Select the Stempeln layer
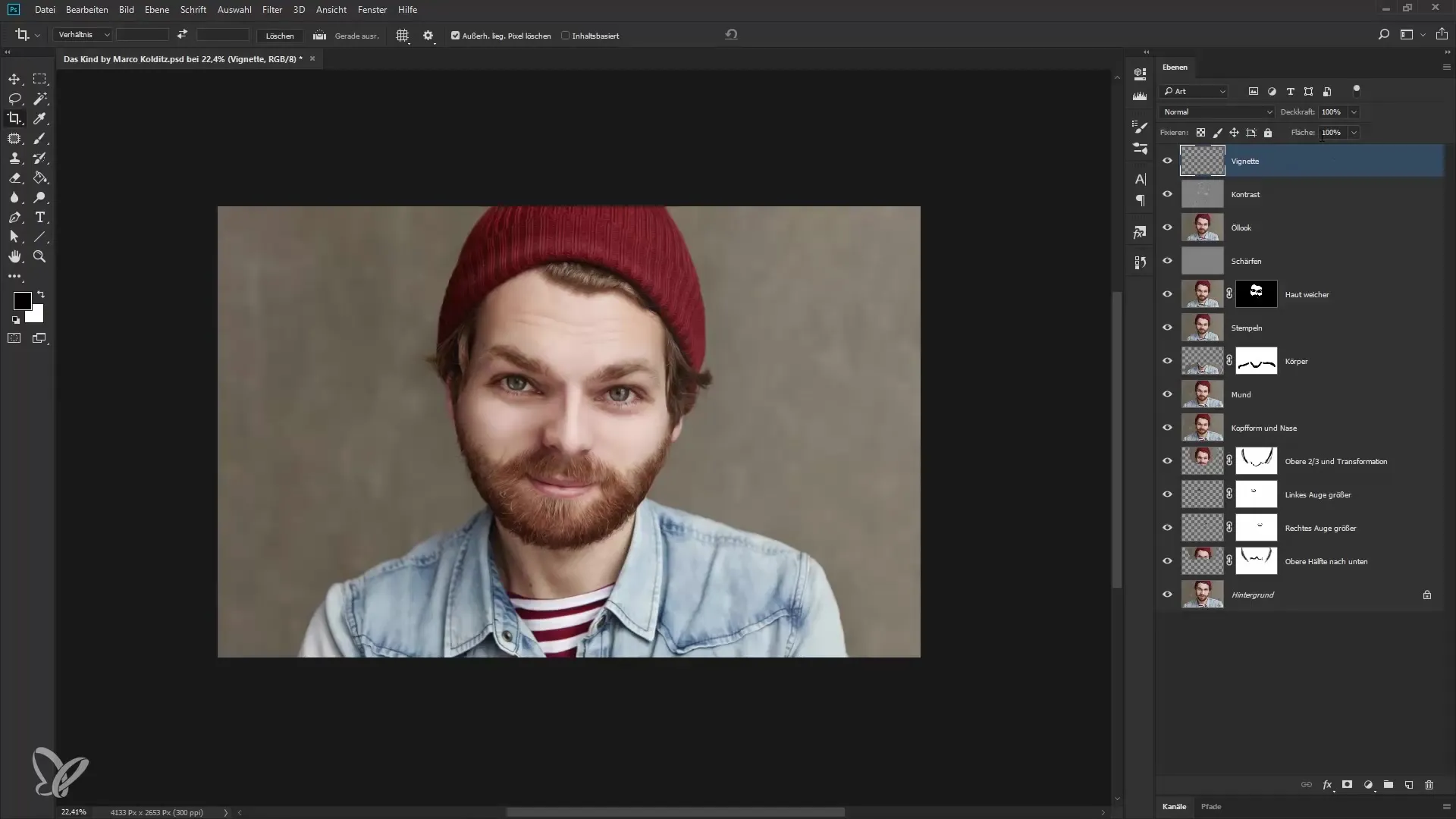This screenshot has height=819, width=1456. (1301, 328)
